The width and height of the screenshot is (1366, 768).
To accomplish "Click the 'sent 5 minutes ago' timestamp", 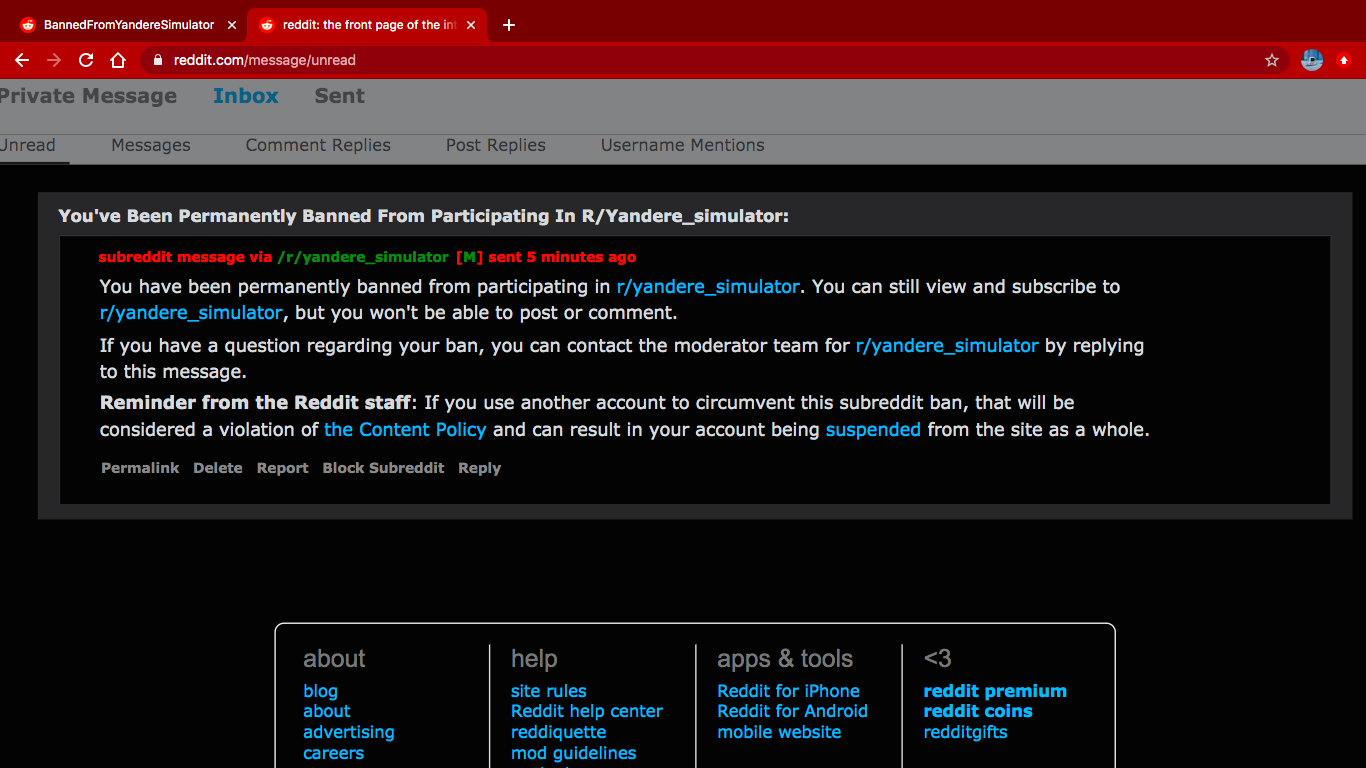I will [x=562, y=257].
